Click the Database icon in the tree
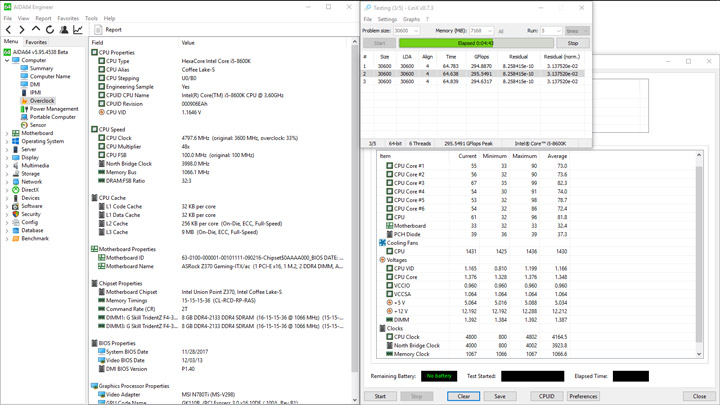 (16, 230)
